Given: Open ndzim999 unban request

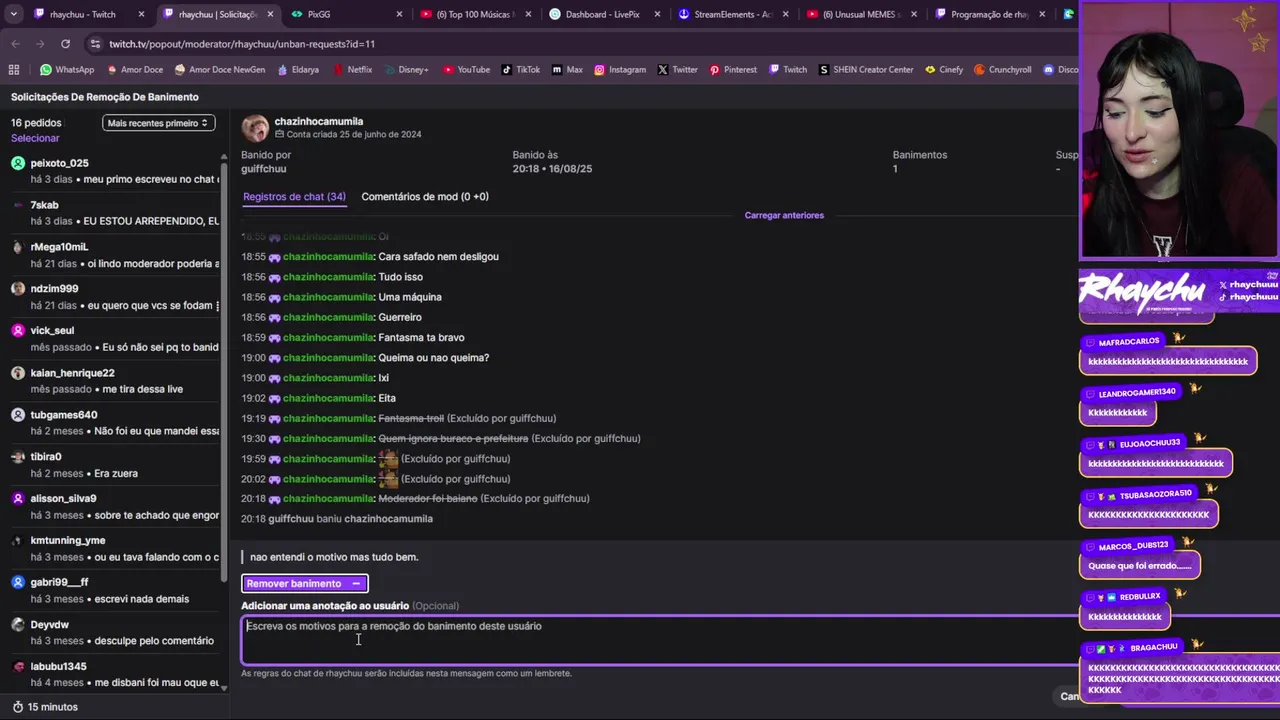Looking at the screenshot, I should tap(115, 297).
